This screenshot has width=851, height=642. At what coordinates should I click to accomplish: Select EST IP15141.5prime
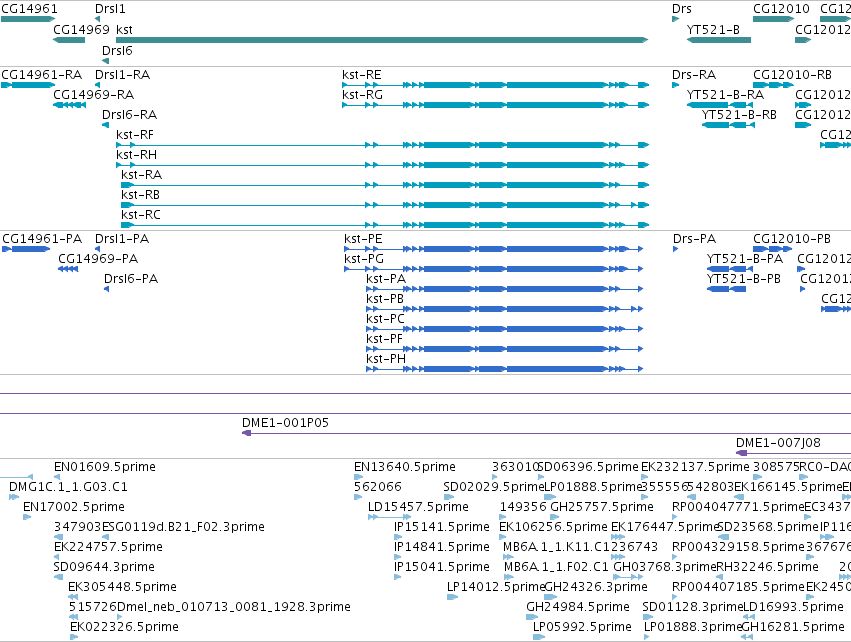[x=442, y=527]
